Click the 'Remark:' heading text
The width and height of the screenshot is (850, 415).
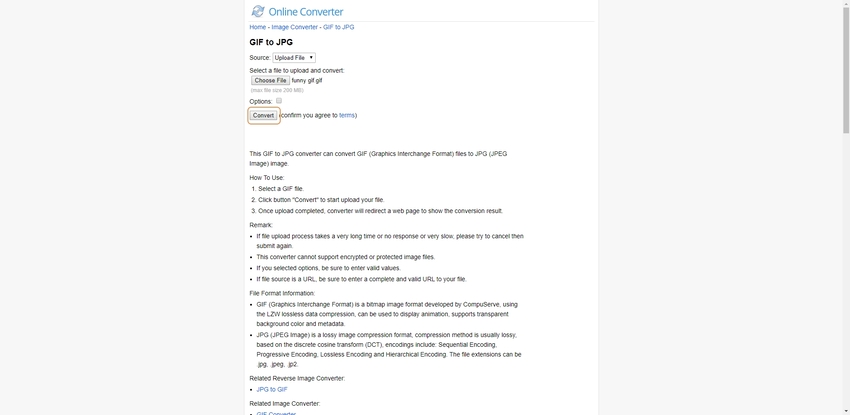click(x=261, y=225)
